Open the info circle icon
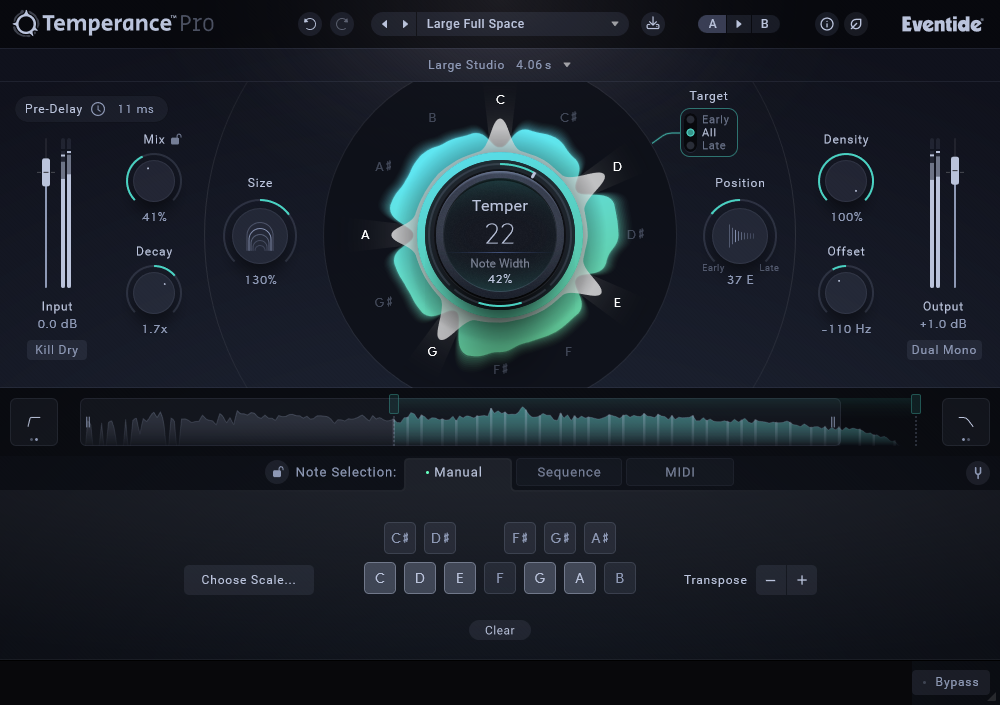Viewport: 1000px width, 705px height. click(x=826, y=24)
